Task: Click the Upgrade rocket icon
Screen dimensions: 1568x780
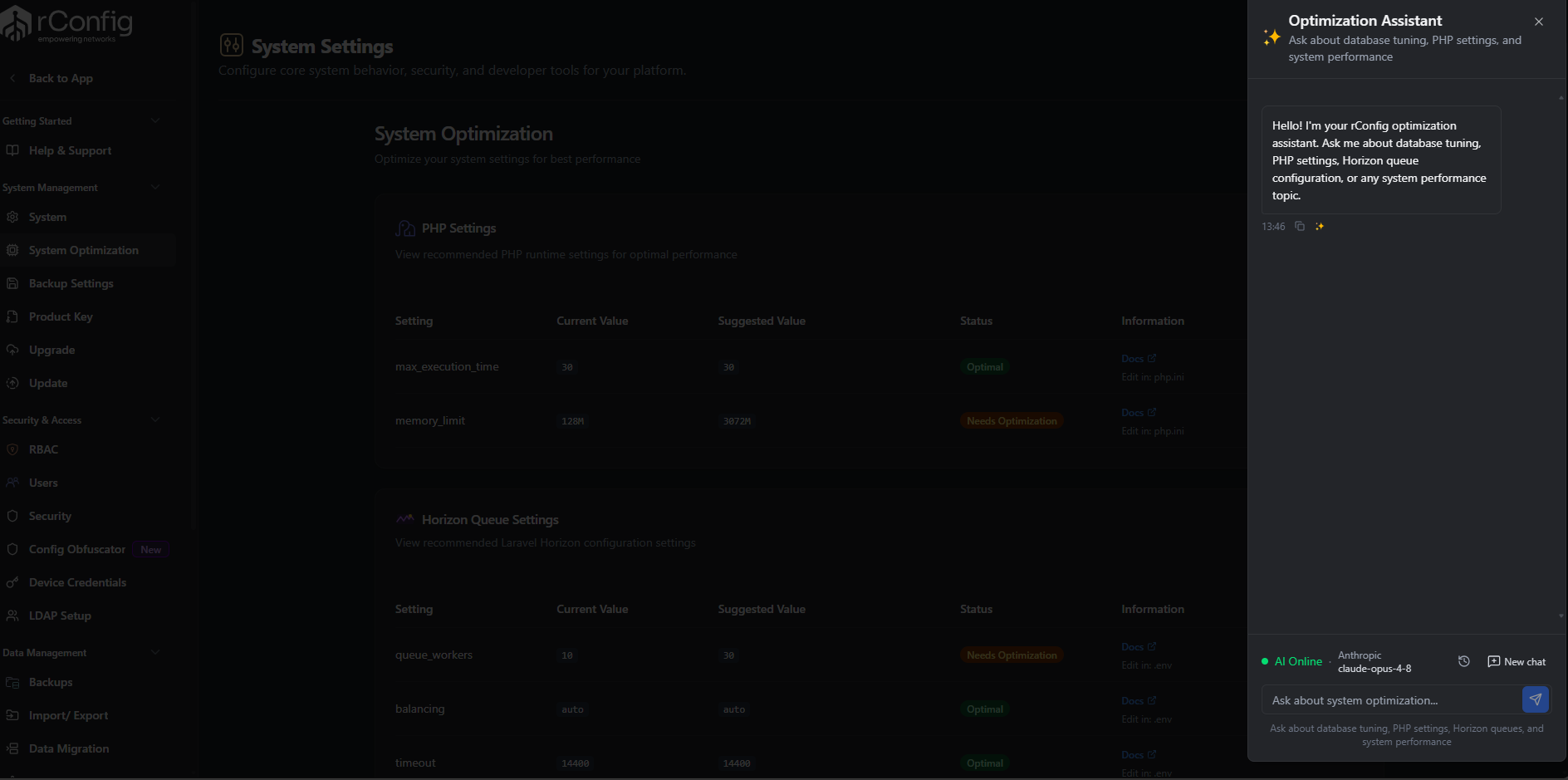Action: pos(12,350)
